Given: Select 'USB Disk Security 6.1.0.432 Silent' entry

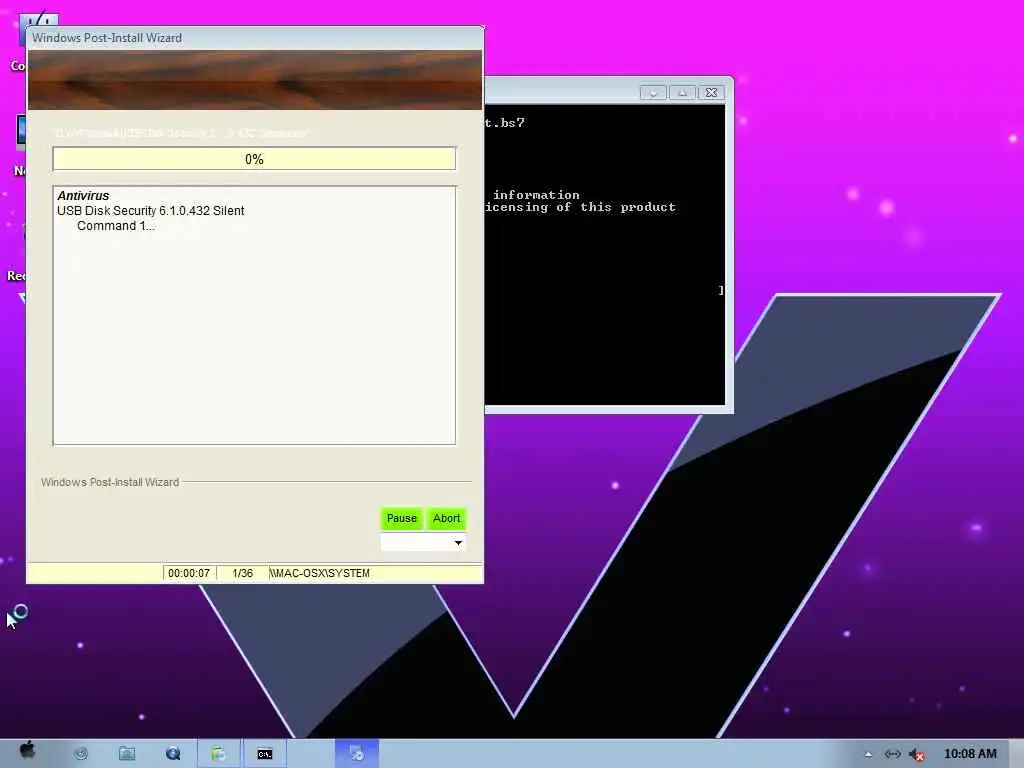Looking at the screenshot, I should pos(150,210).
